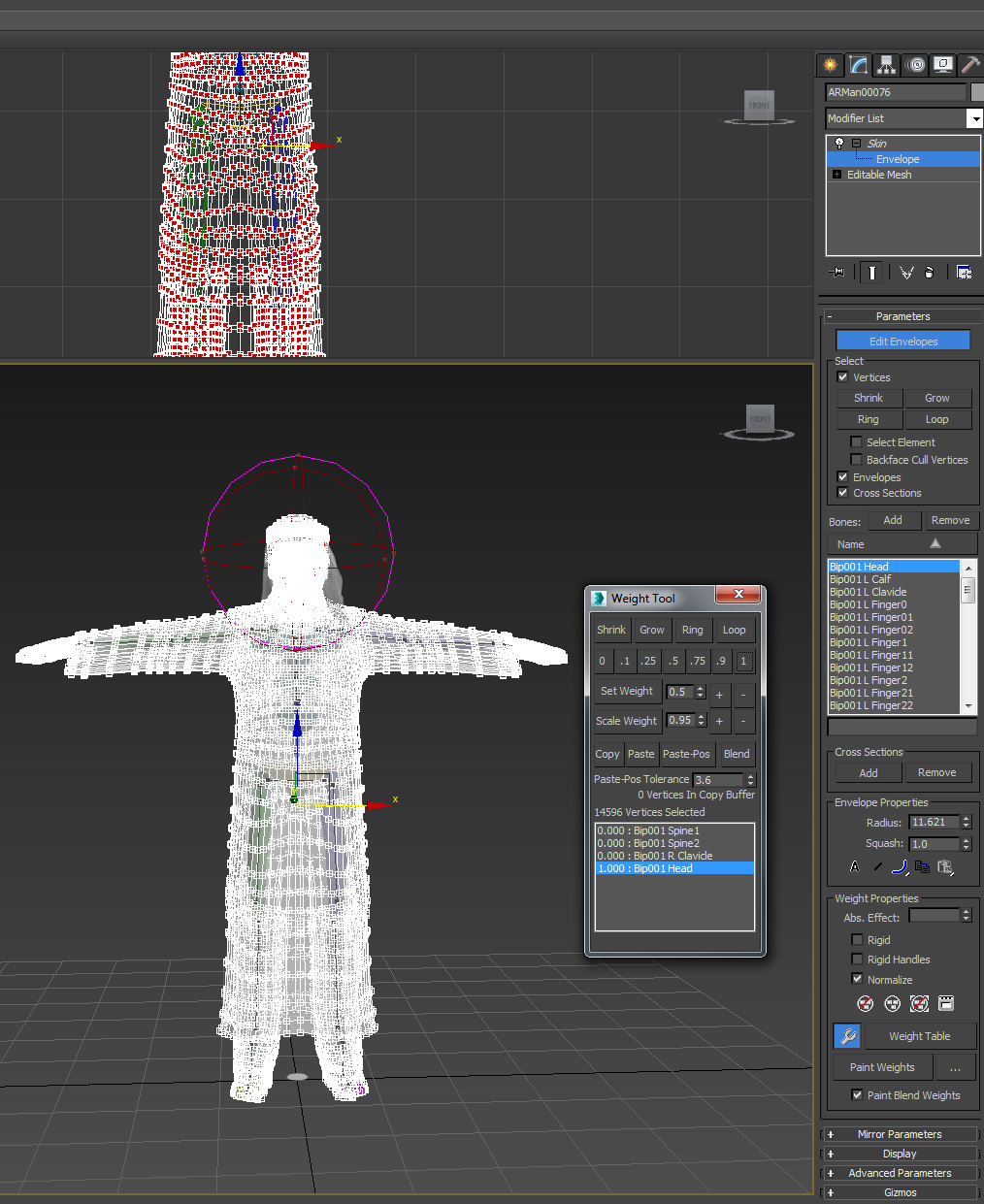Increase the Radius spinner value
The image size is (984, 1204).
[x=966, y=818]
